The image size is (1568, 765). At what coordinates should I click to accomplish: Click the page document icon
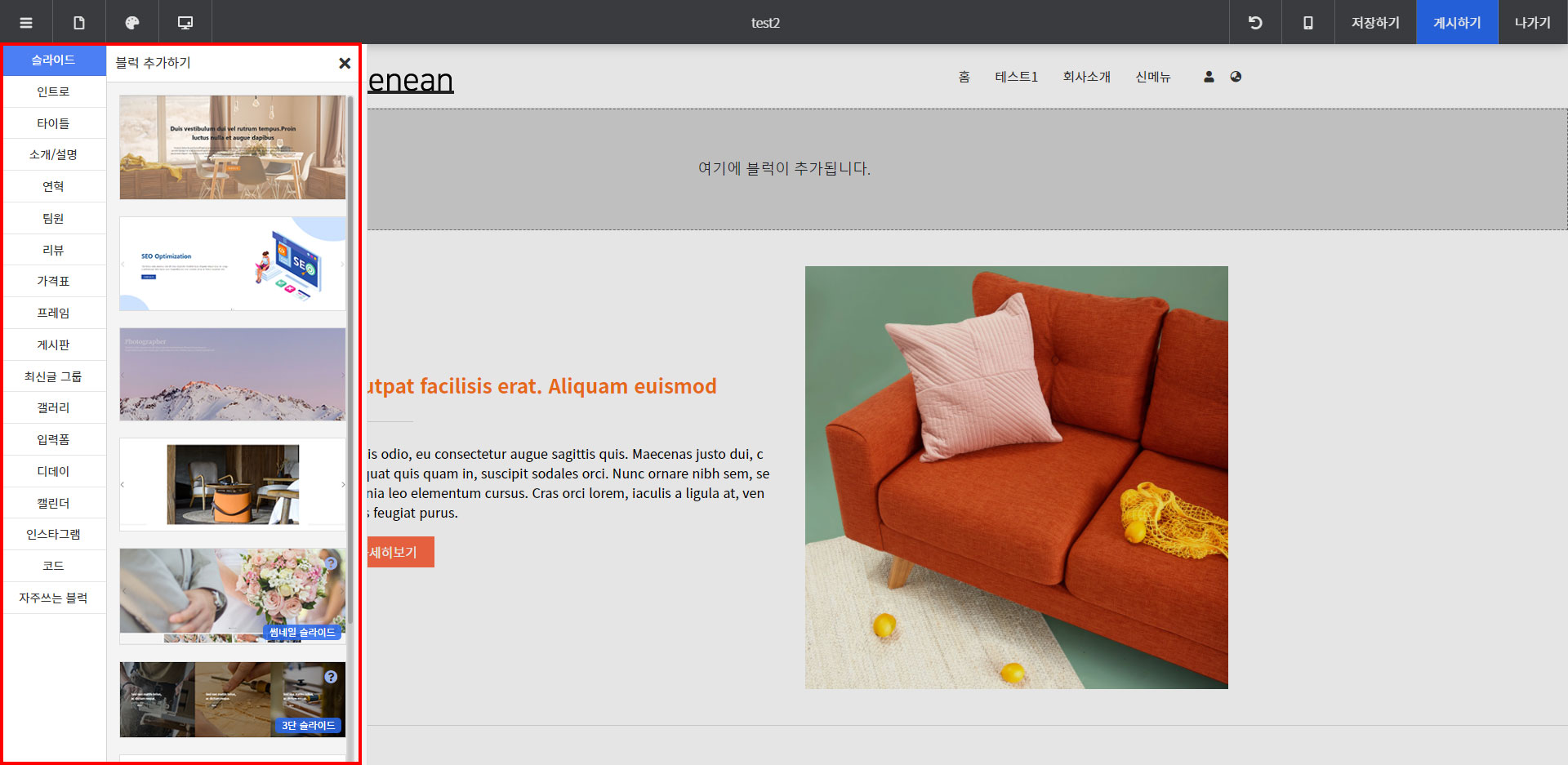[79, 23]
